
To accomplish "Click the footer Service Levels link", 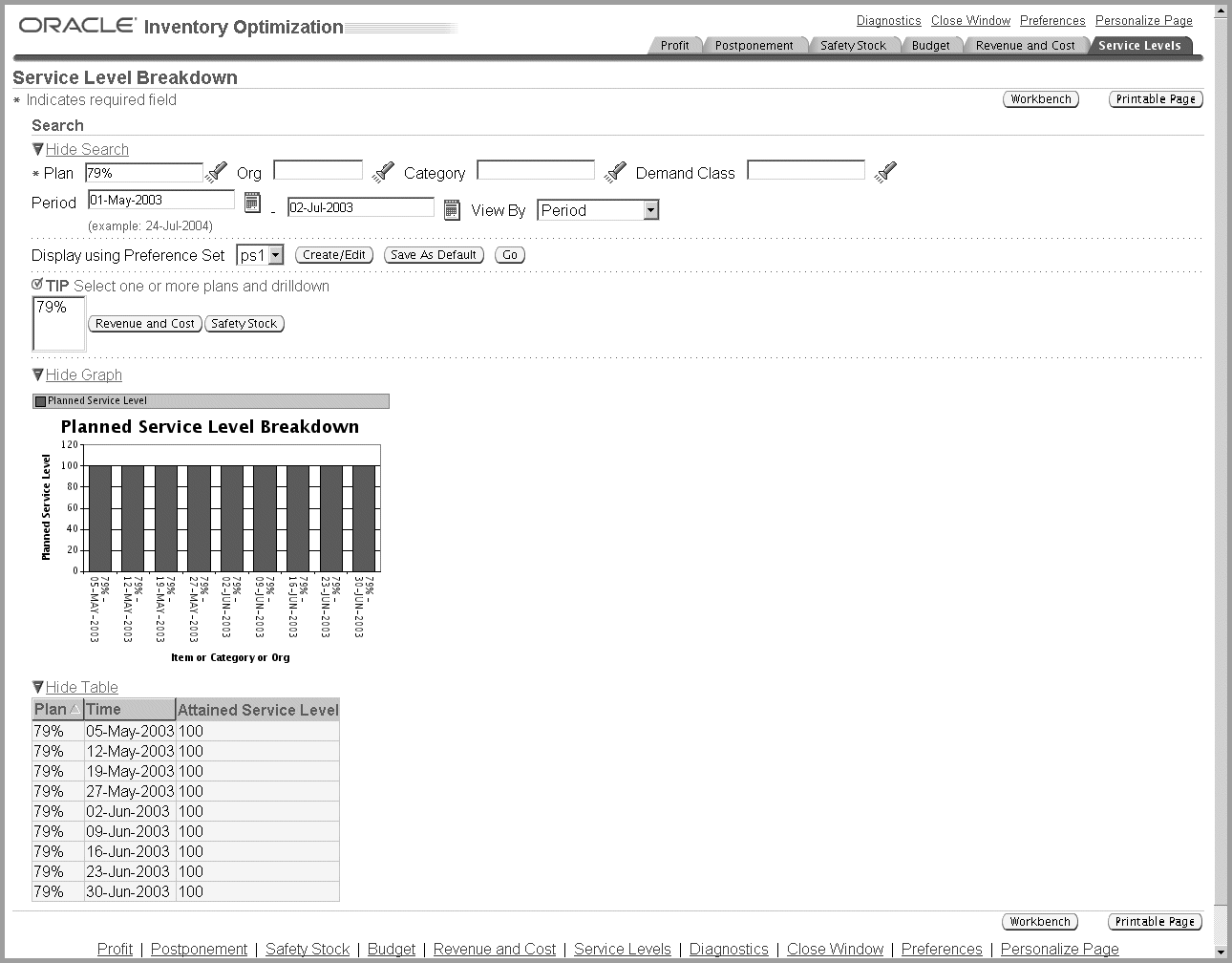I will tap(623, 949).
